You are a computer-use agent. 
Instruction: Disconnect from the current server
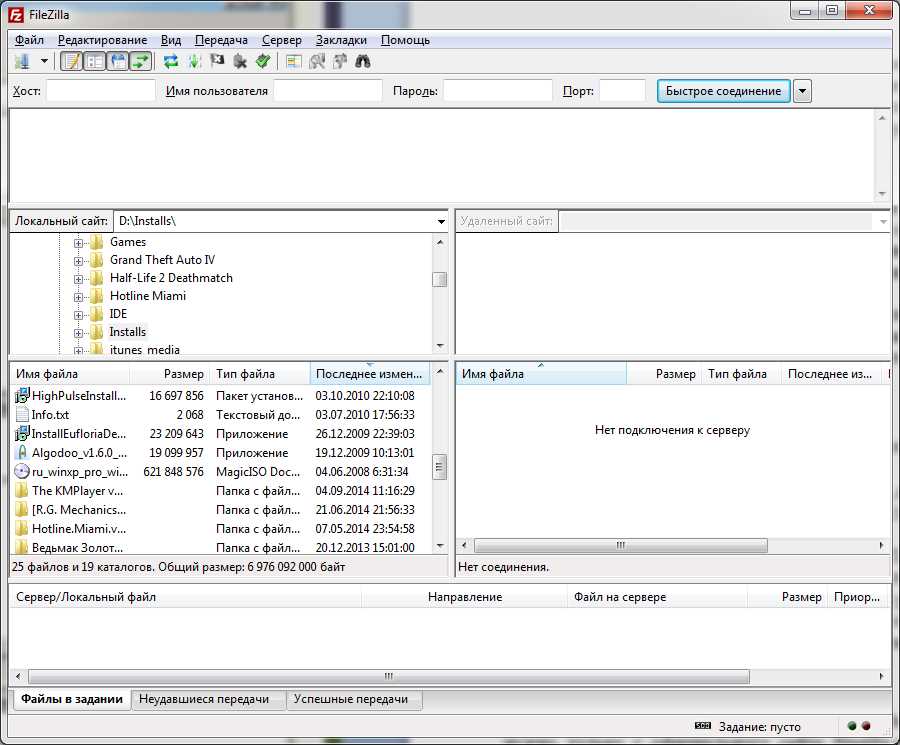point(240,61)
